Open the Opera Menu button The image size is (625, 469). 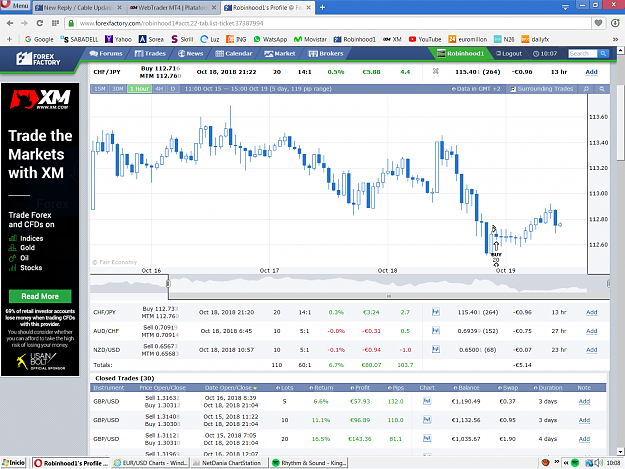pos(15,5)
